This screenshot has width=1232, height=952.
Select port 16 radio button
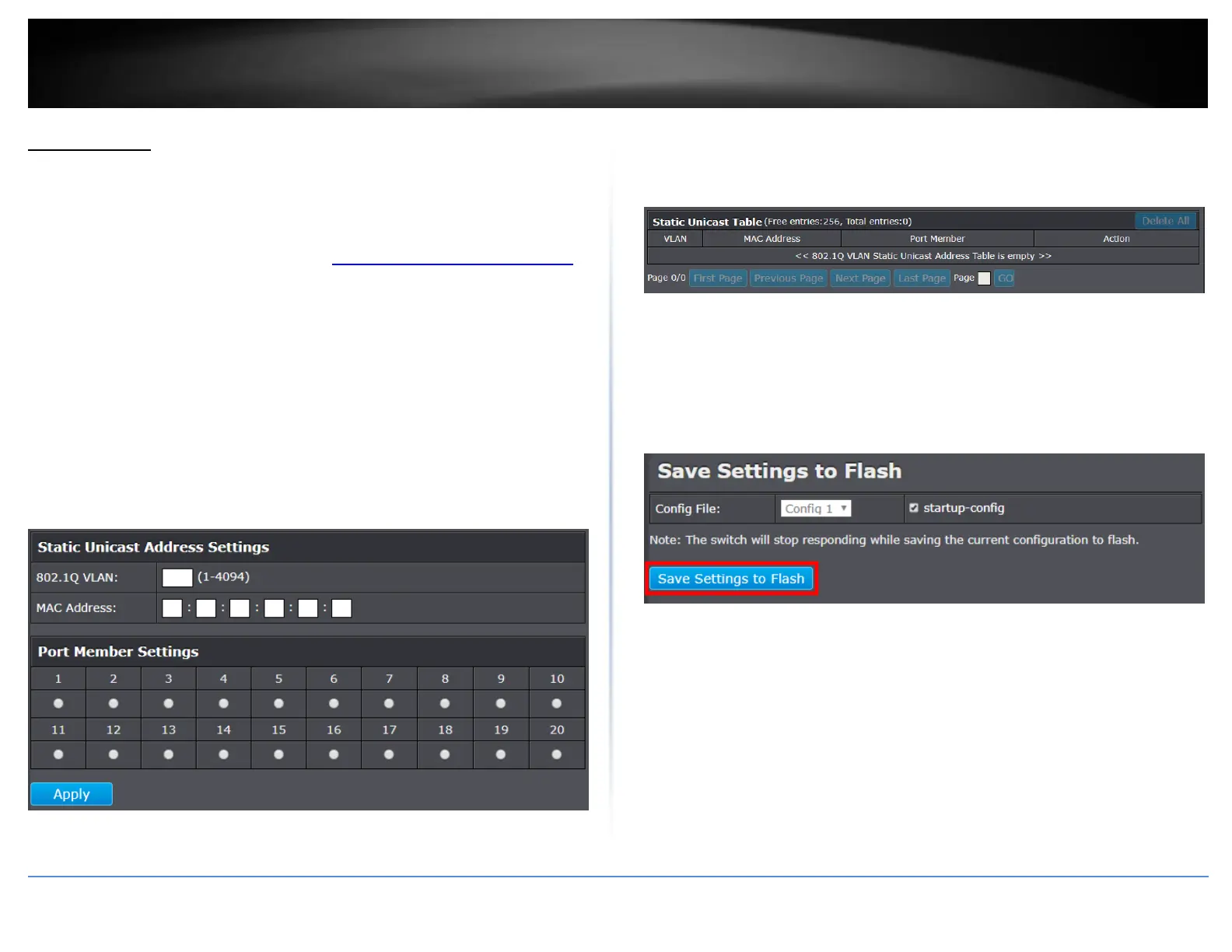(x=334, y=754)
